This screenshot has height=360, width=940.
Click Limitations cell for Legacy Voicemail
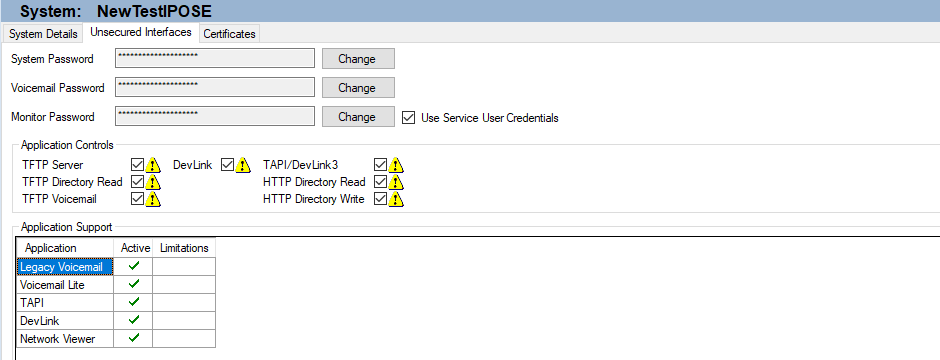[184, 267]
